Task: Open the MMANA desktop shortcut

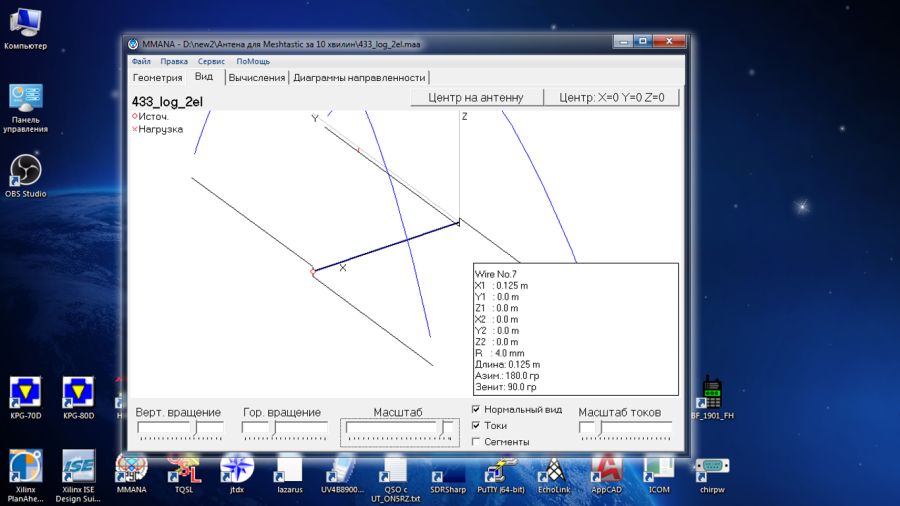Action: (131, 468)
